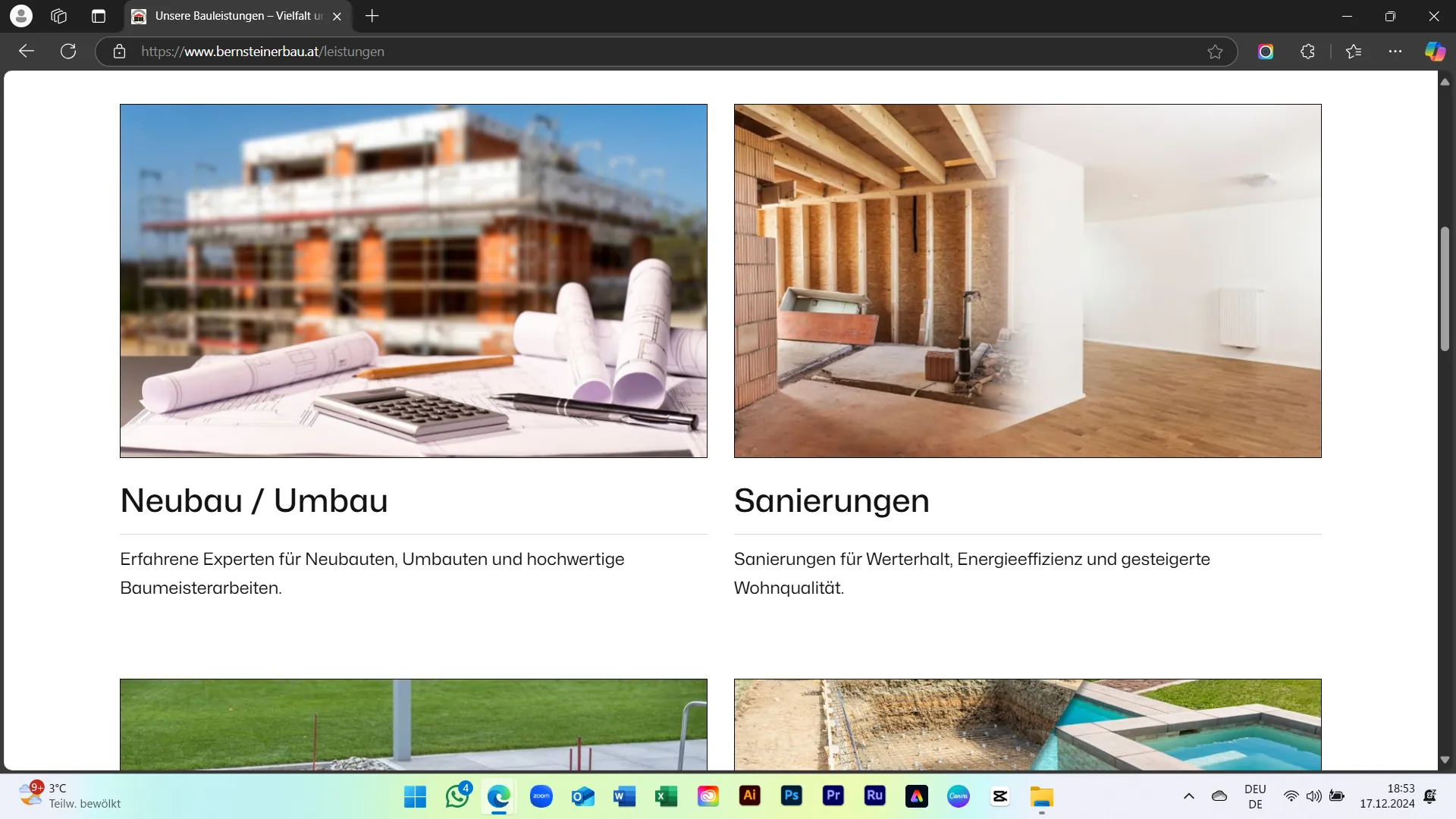Open the tab actions menu icon
1456x819 pixels.
pyautogui.click(x=99, y=16)
